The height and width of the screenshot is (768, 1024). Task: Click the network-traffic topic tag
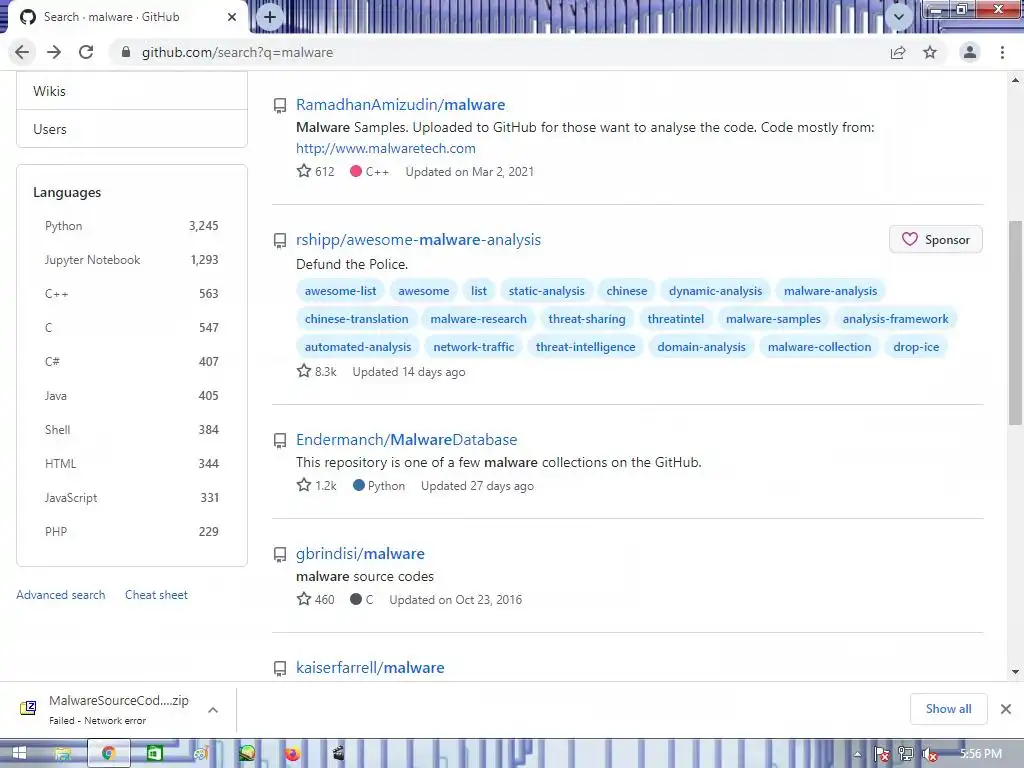pos(473,347)
